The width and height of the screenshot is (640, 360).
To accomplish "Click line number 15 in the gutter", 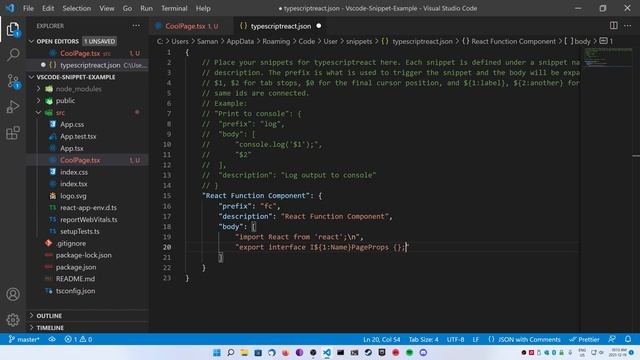I will 167,196.
